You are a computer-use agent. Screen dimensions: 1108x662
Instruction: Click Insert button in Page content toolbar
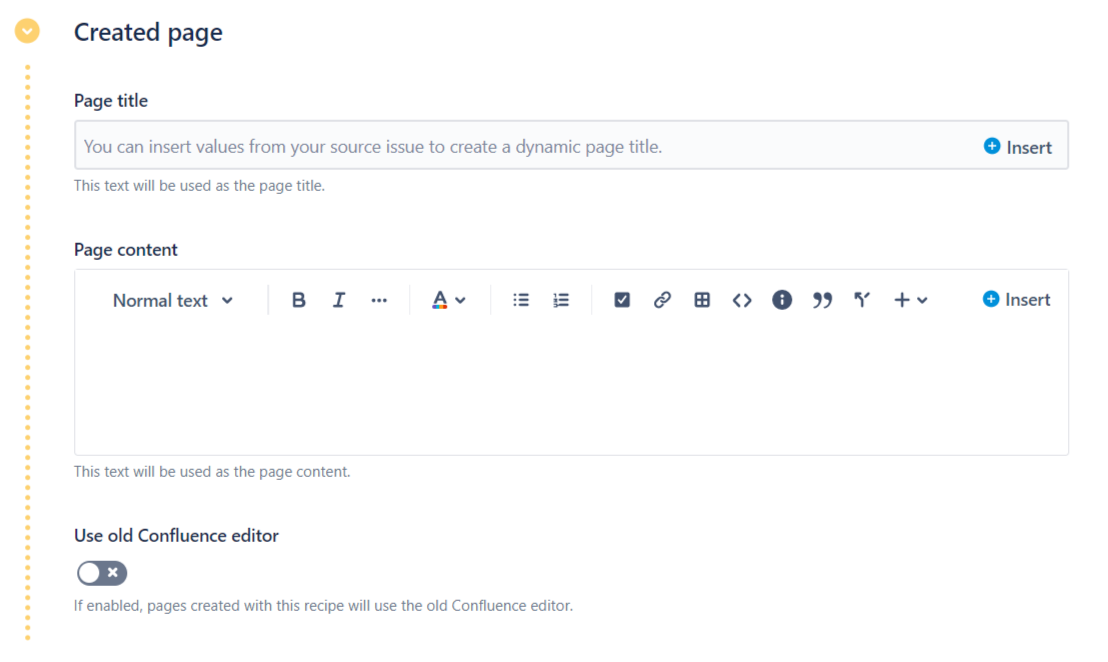1017,300
